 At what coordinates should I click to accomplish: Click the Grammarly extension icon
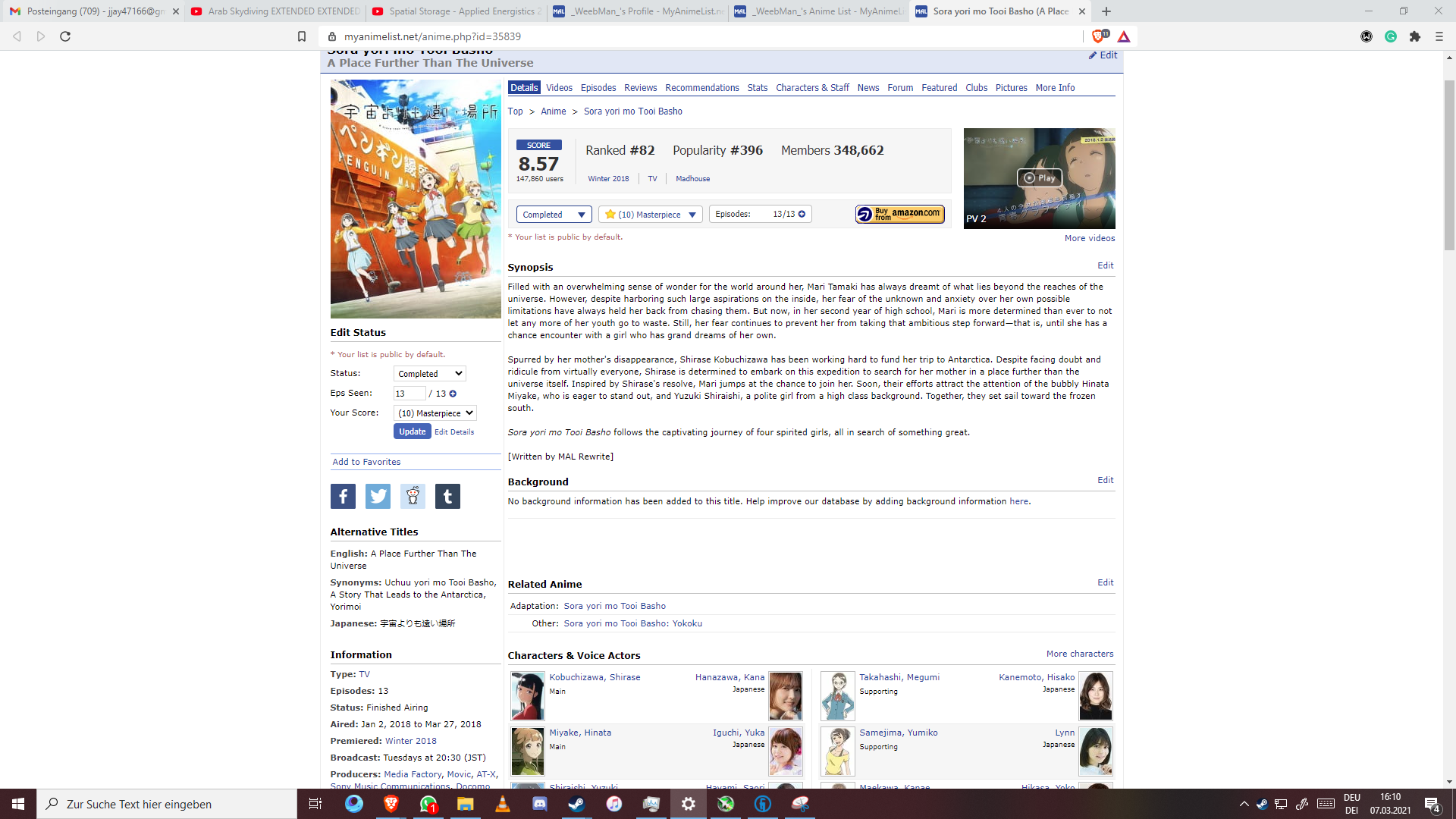[x=1391, y=36]
